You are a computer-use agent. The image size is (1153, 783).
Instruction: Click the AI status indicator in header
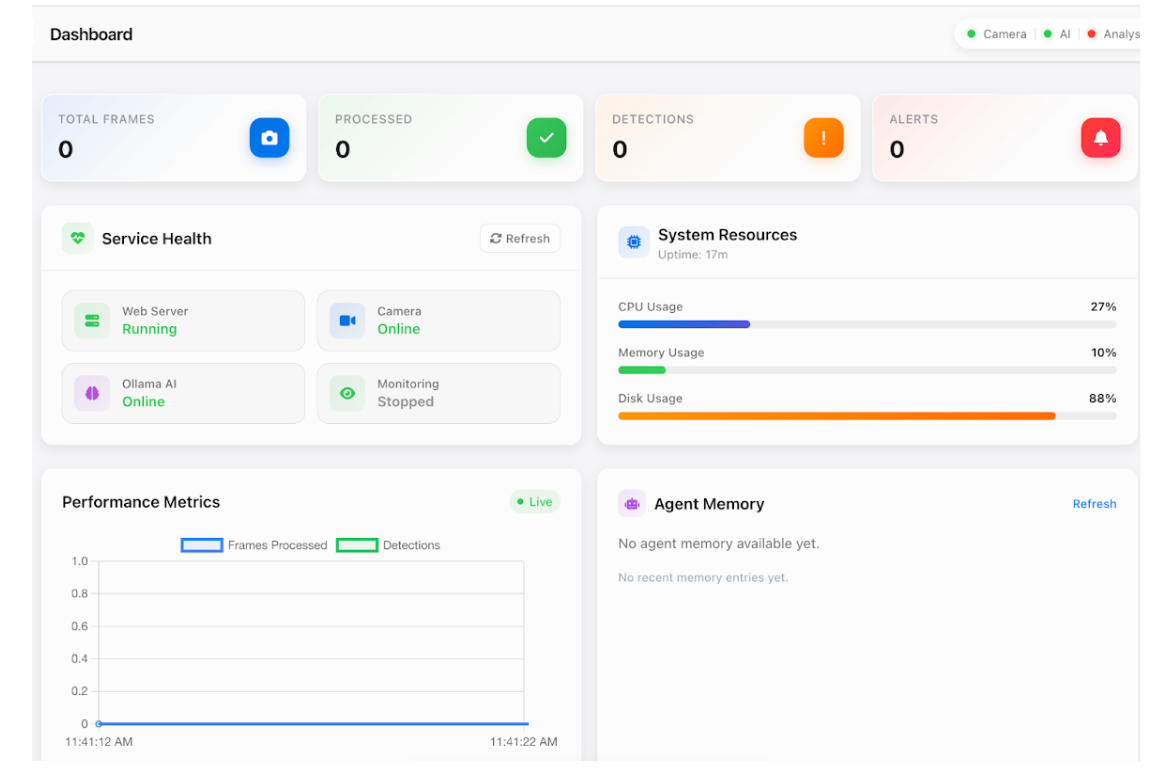click(x=1057, y=34)
